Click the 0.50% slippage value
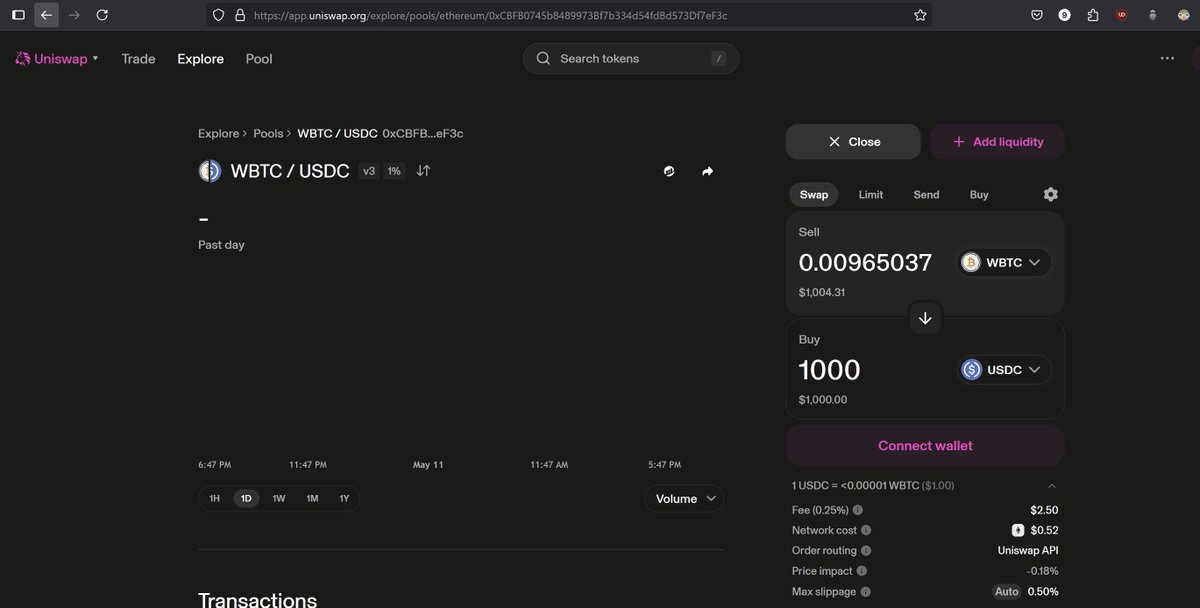The width and height of the screenshot is (1200, 608). (x=1044, y=592)
